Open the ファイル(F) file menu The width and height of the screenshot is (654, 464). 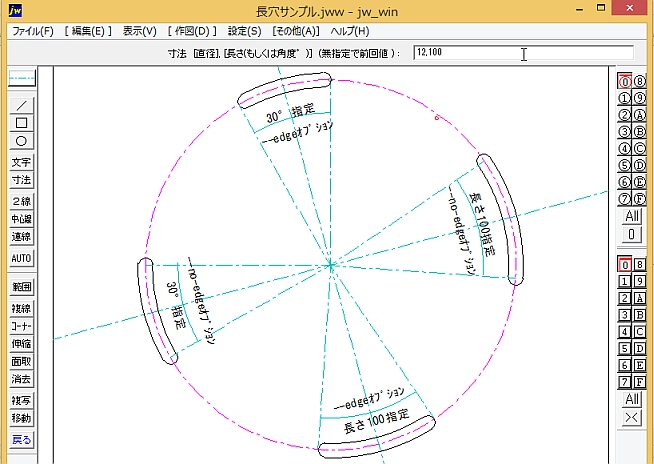(x=33, y=32)
